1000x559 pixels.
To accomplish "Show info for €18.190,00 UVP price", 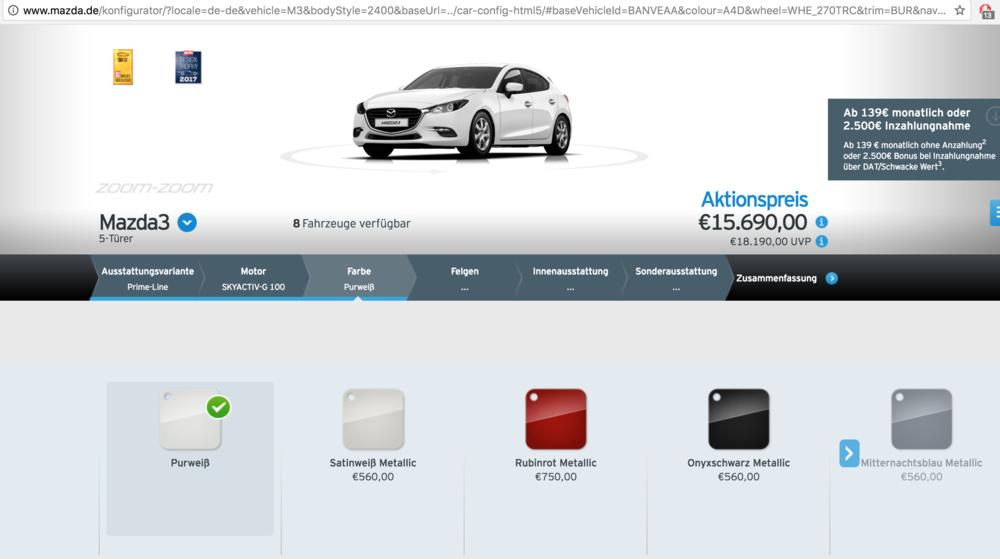I will [821, 242].
